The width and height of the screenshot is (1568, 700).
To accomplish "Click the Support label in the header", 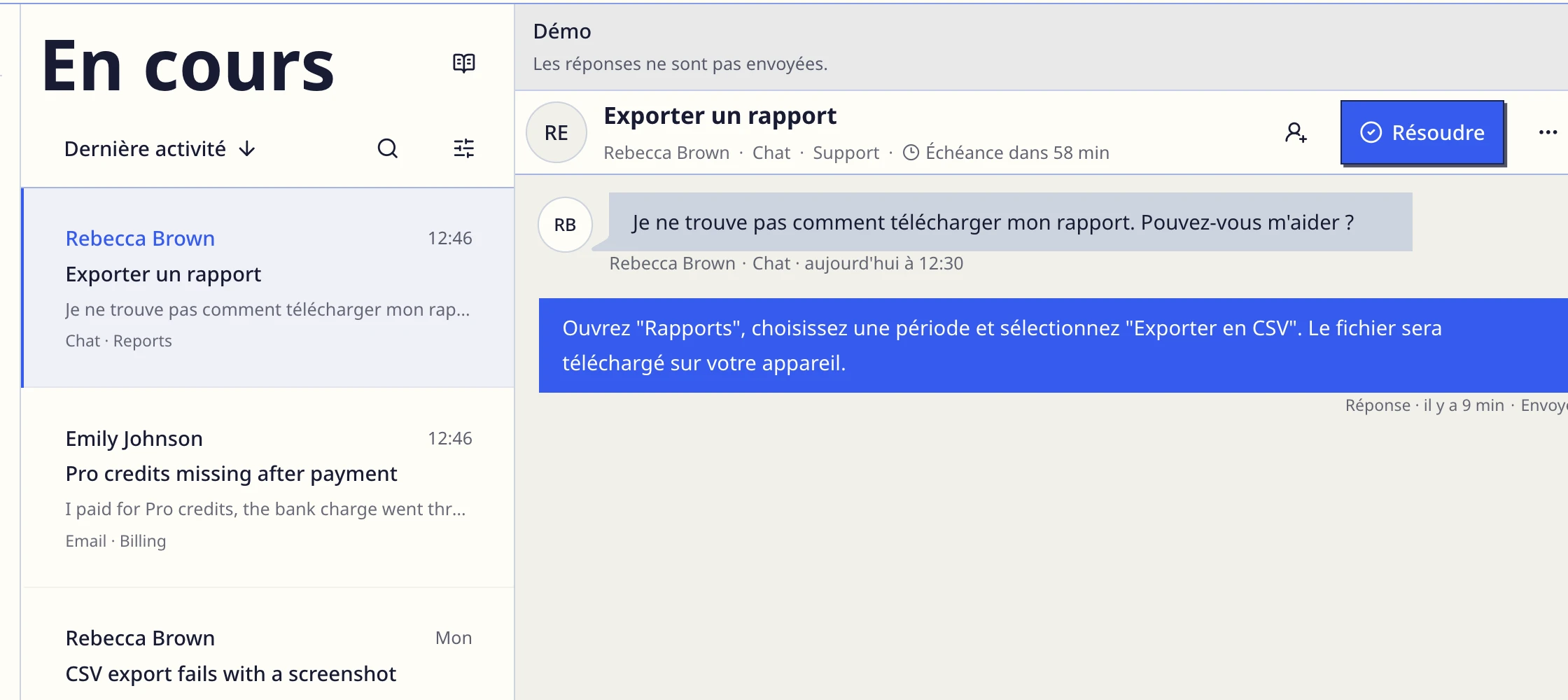I will (846, 153).
